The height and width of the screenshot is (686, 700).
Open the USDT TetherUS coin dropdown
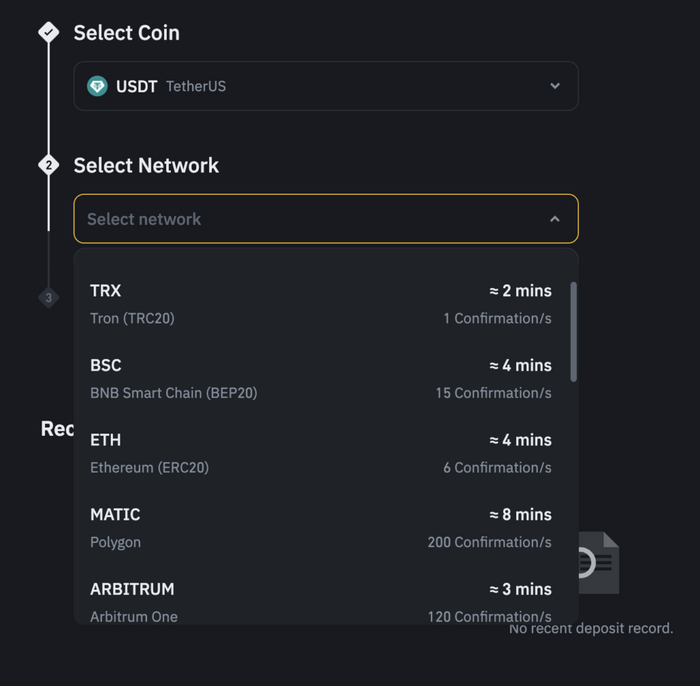[325, 86]
